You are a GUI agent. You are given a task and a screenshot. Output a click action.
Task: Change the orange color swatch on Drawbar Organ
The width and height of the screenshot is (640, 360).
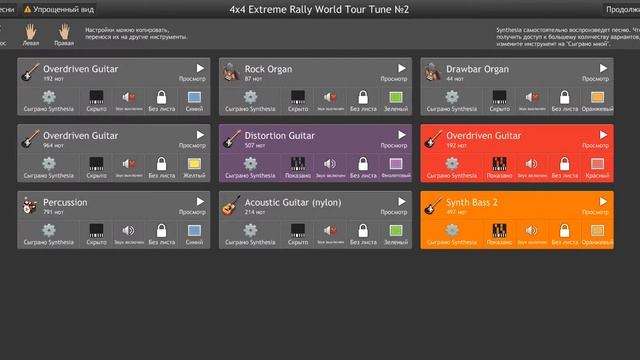(x=597, y=97)
